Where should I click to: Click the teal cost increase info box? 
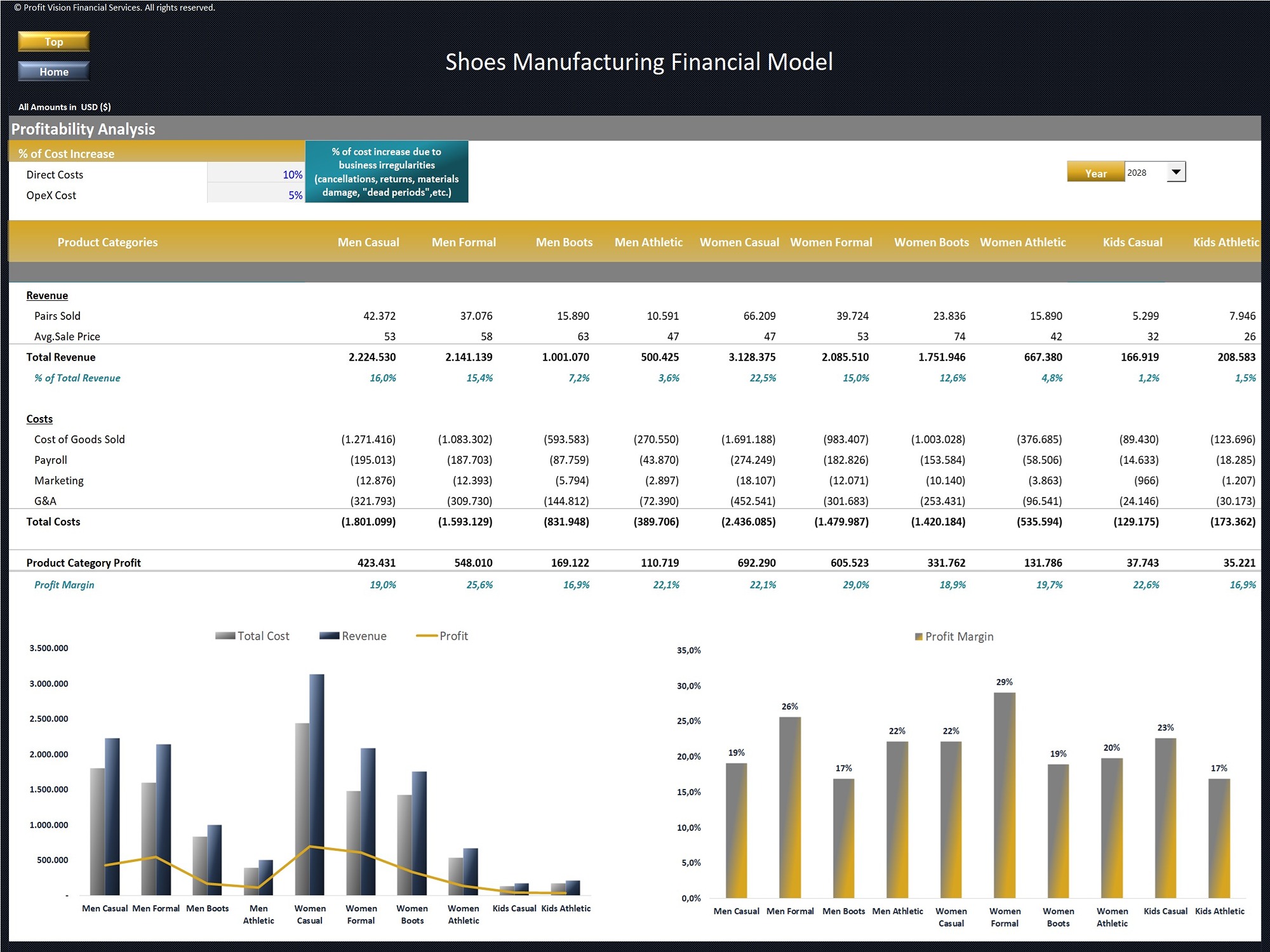pos(387,172)
